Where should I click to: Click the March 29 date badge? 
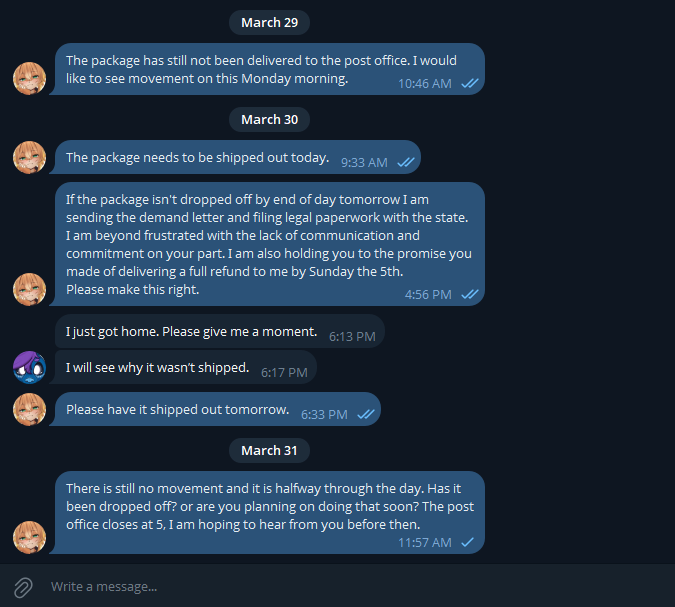pyautogui.click(x=269, y=22)
